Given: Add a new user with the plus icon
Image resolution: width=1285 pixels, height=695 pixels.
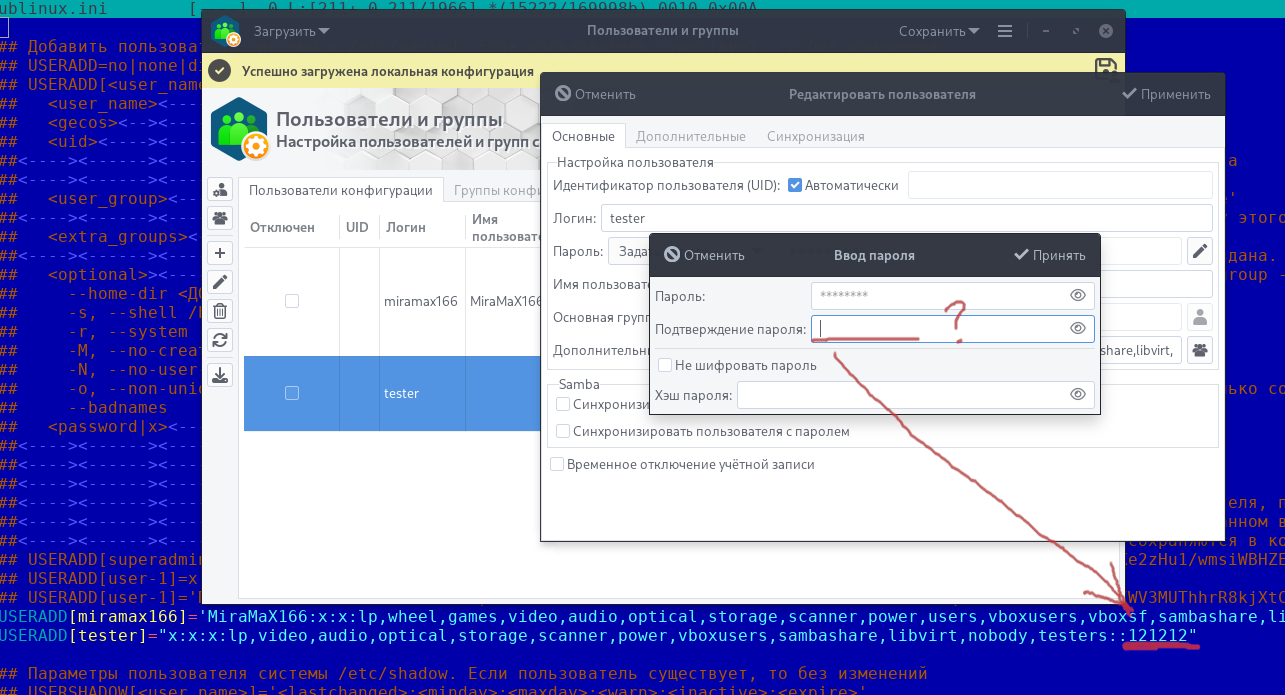Looking at the screenshot, I should [x=220, y=253].
